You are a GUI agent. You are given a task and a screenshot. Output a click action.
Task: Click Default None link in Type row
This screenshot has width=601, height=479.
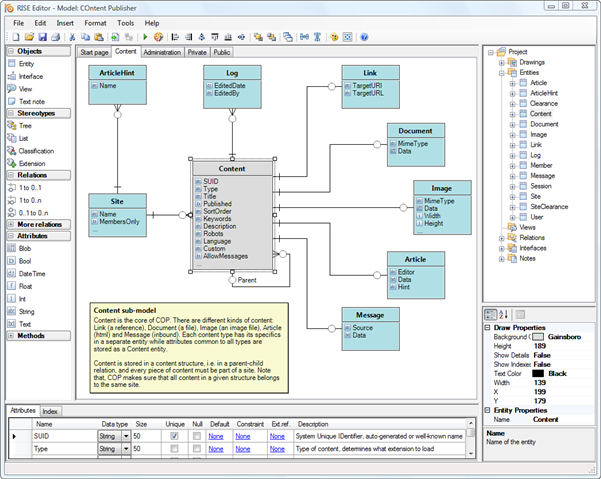216,449
